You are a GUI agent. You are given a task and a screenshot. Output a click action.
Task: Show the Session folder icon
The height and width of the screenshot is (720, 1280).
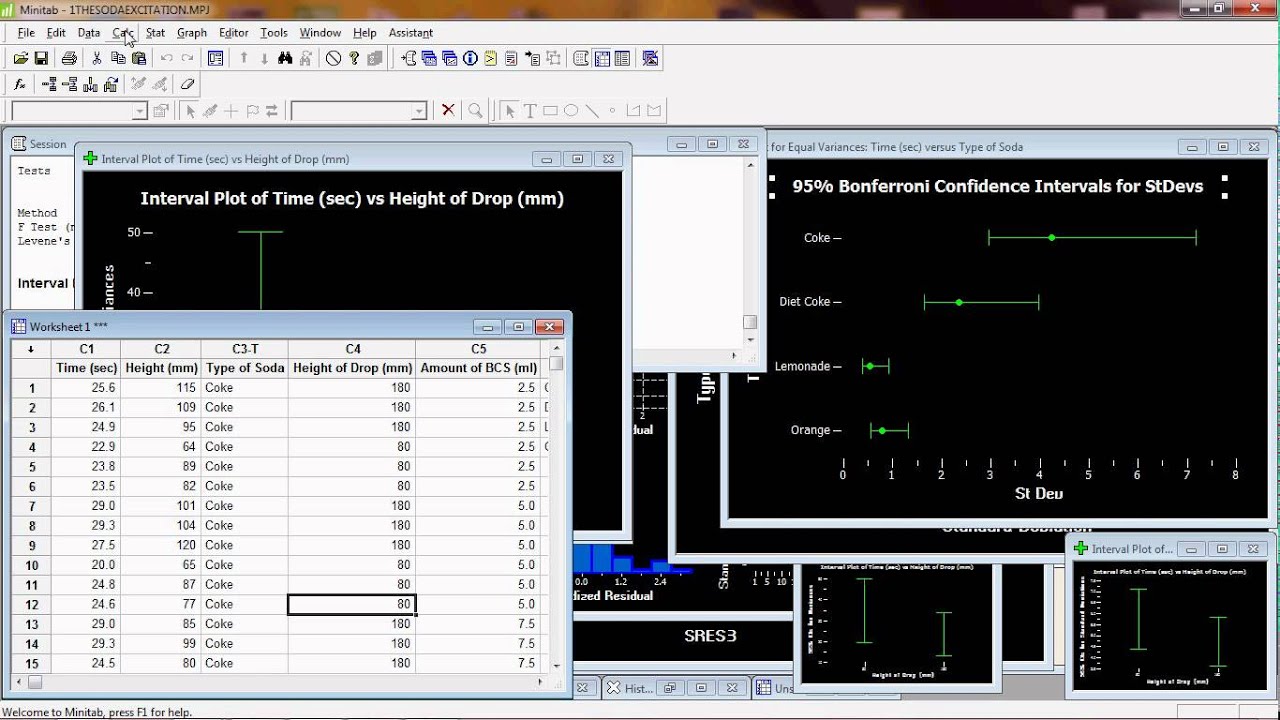tap(410, 59)
